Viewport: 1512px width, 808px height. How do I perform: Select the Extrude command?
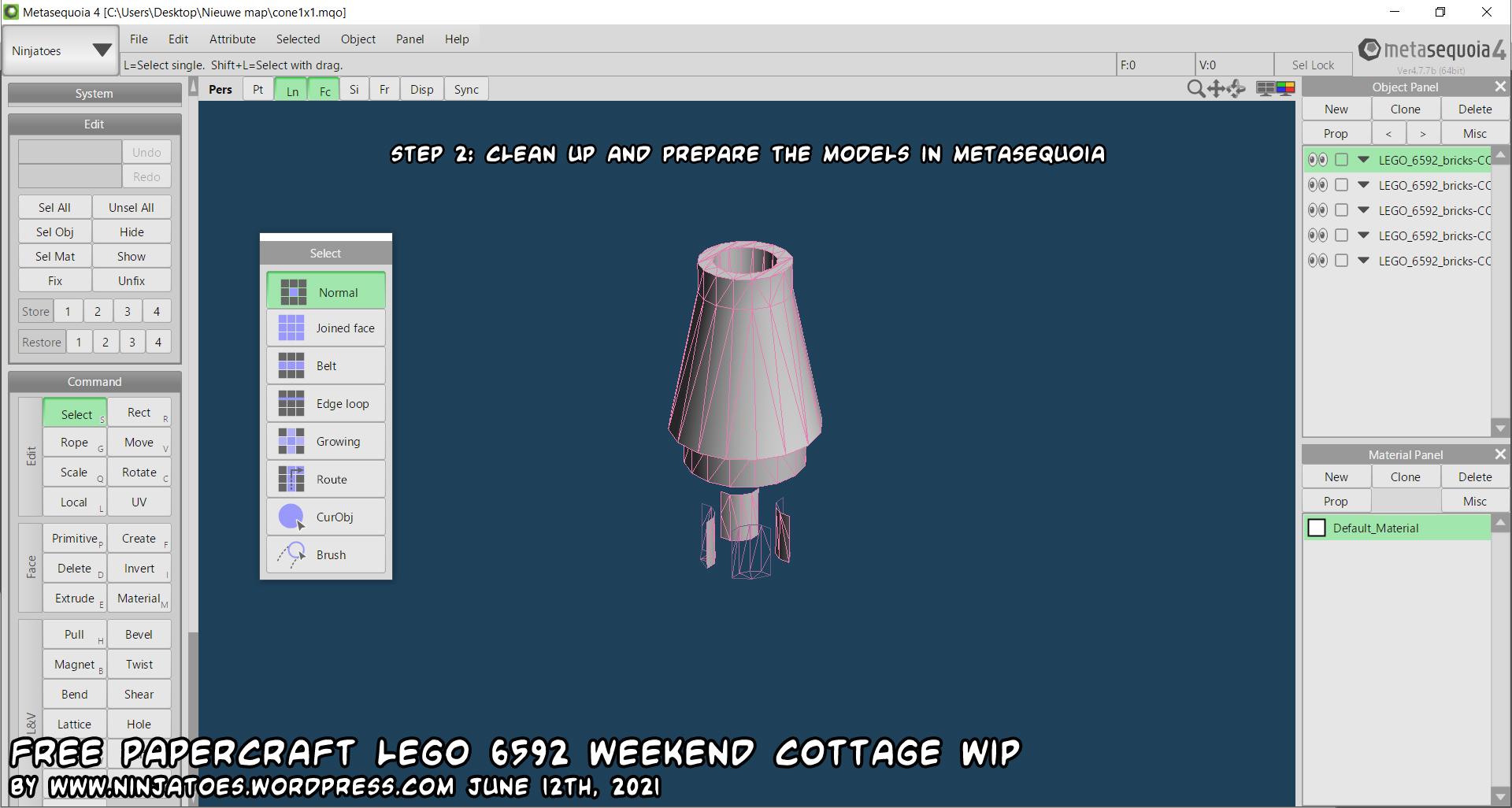pos(75,599)
